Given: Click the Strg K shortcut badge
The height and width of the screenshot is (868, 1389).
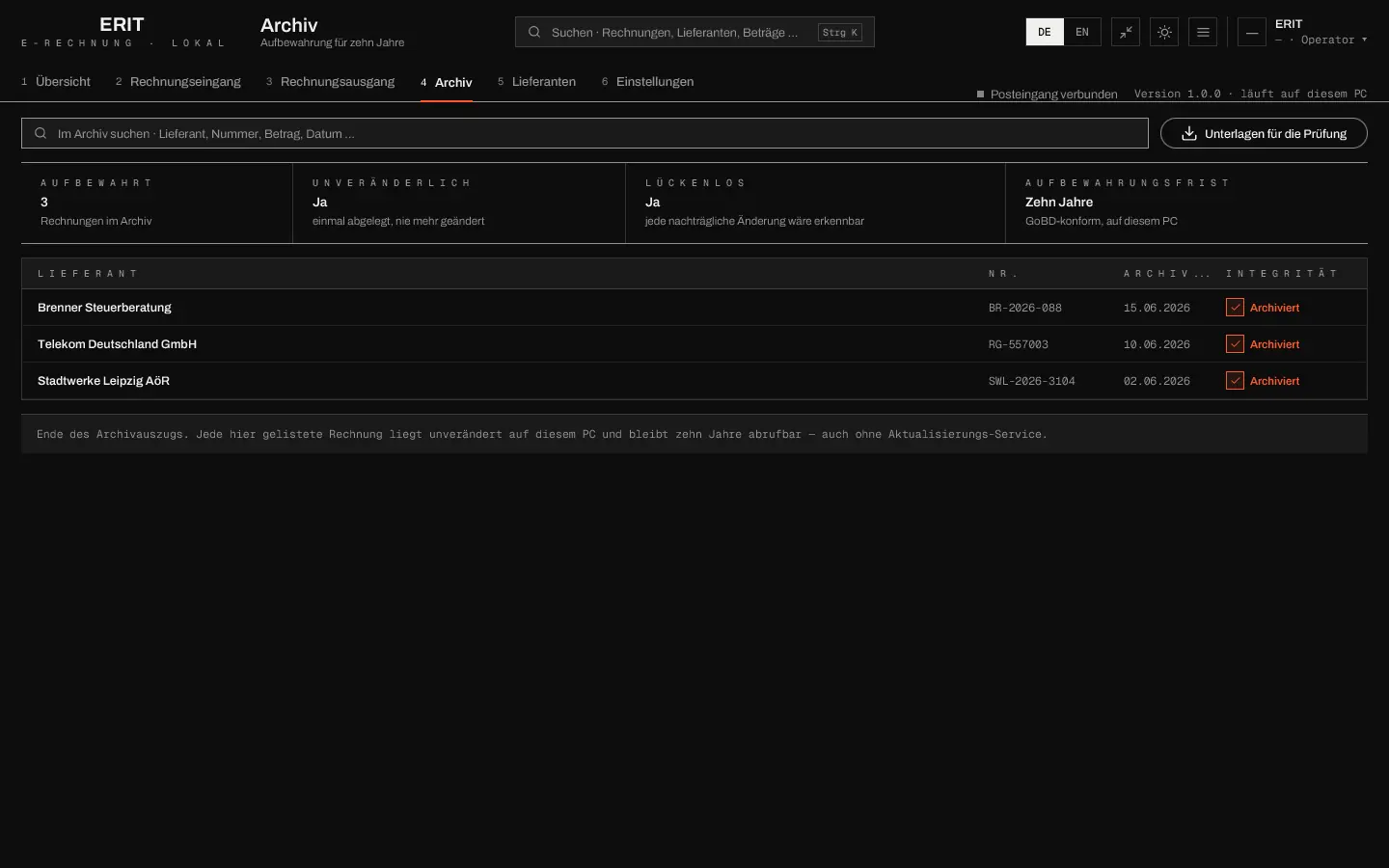Looking at the screenshot, I should click(x=840, y=32).
